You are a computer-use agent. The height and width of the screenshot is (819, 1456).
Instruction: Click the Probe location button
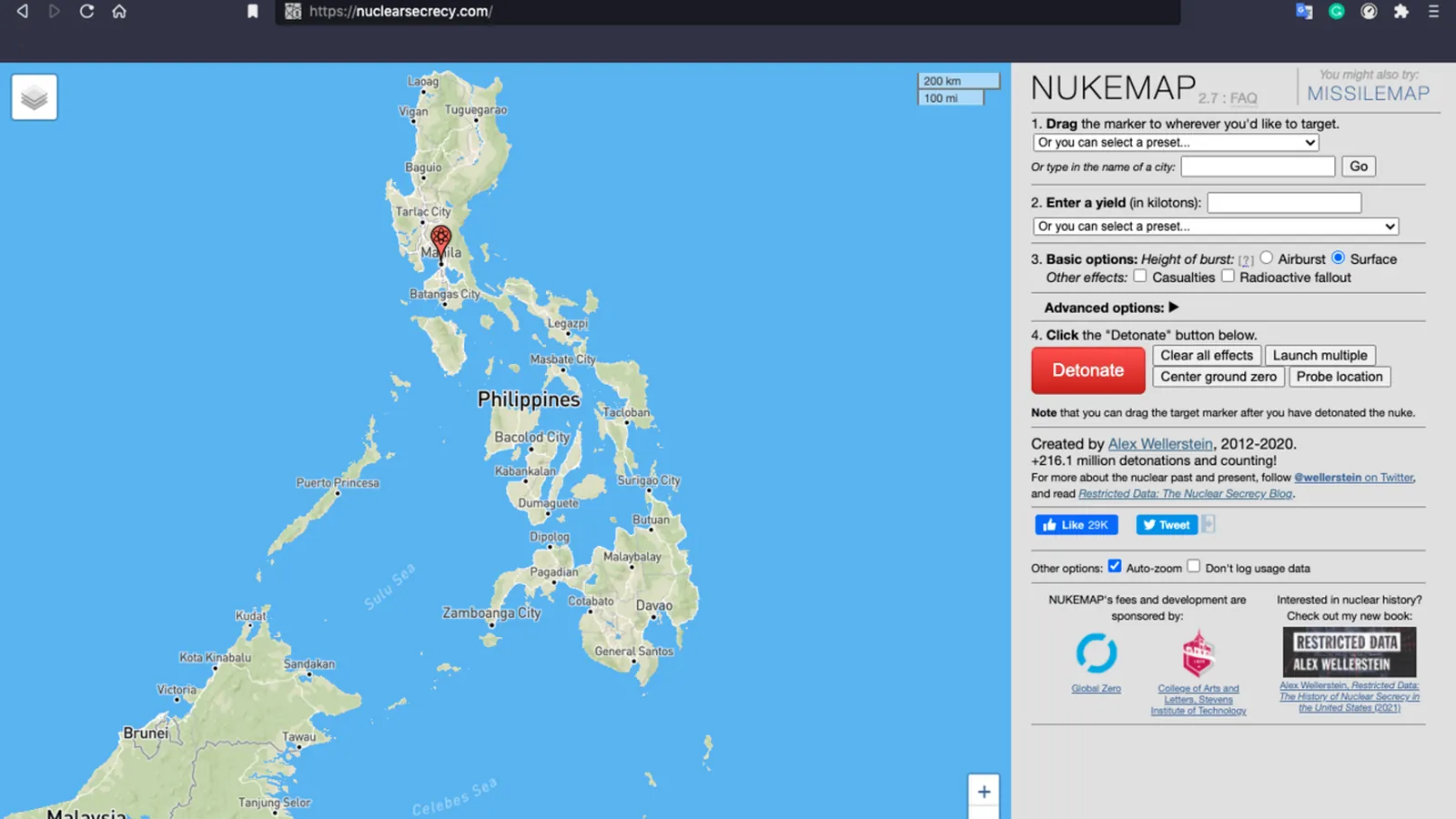[1340, 377]
